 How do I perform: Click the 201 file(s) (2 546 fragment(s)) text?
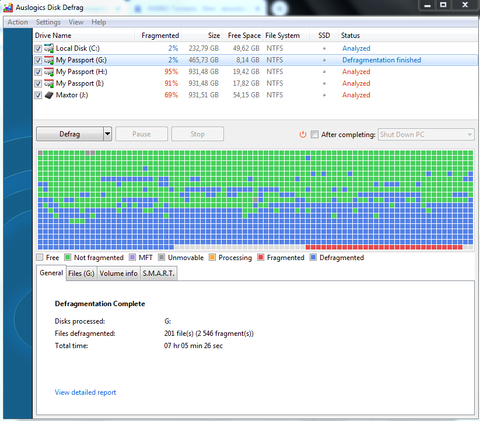209,333
